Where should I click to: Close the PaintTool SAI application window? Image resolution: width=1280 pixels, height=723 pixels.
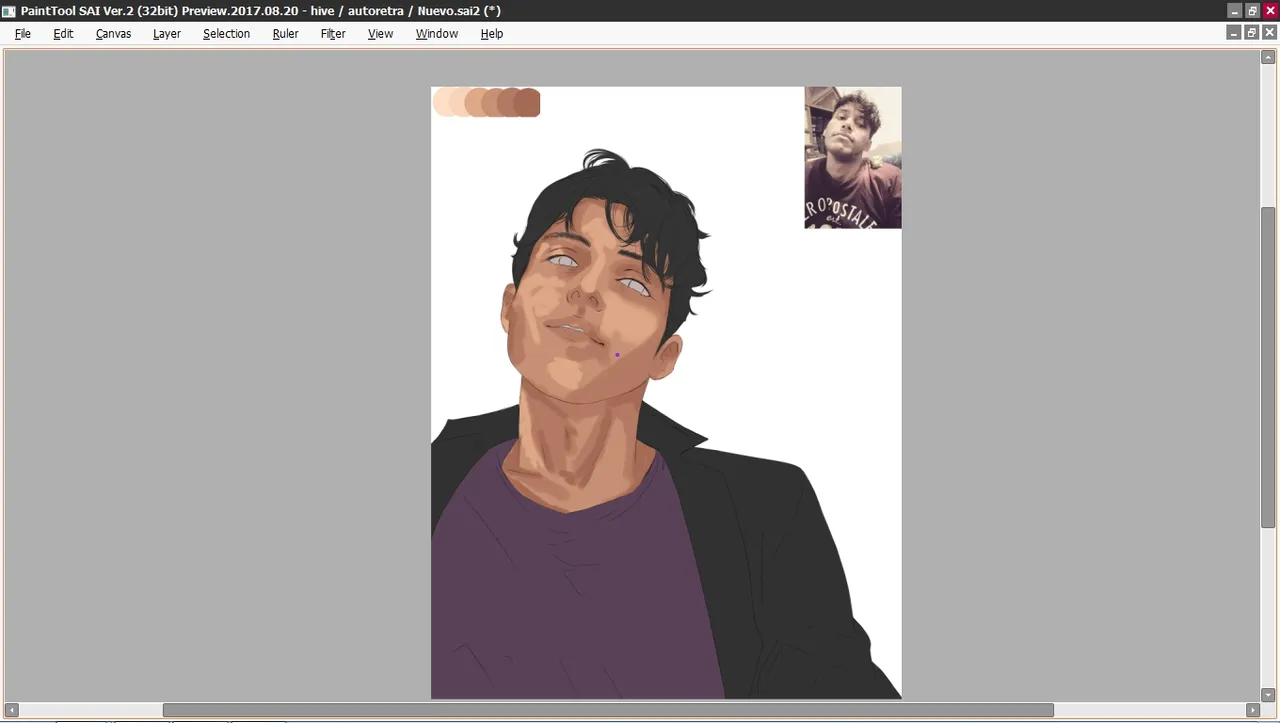pos(1270,10)
